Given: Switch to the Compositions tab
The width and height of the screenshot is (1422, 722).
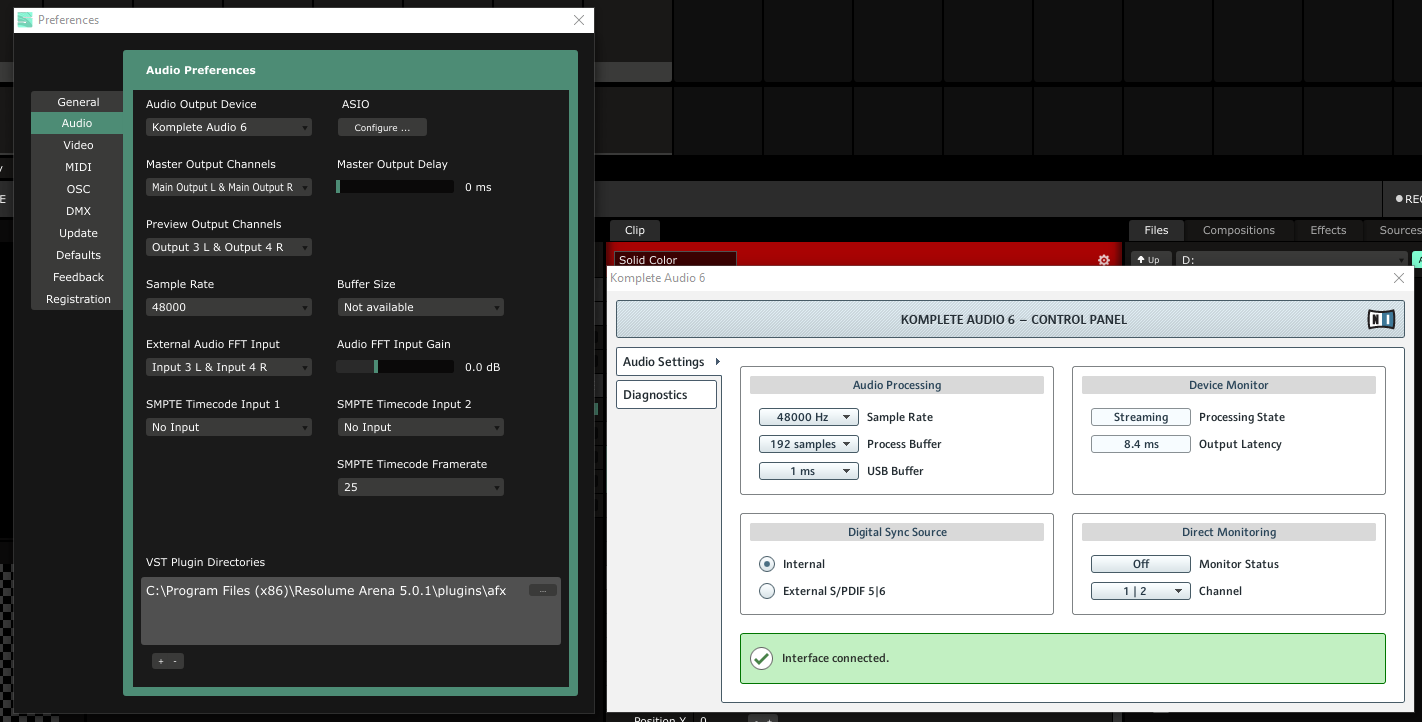Looking at the screenshot, I should [1238, 230].
